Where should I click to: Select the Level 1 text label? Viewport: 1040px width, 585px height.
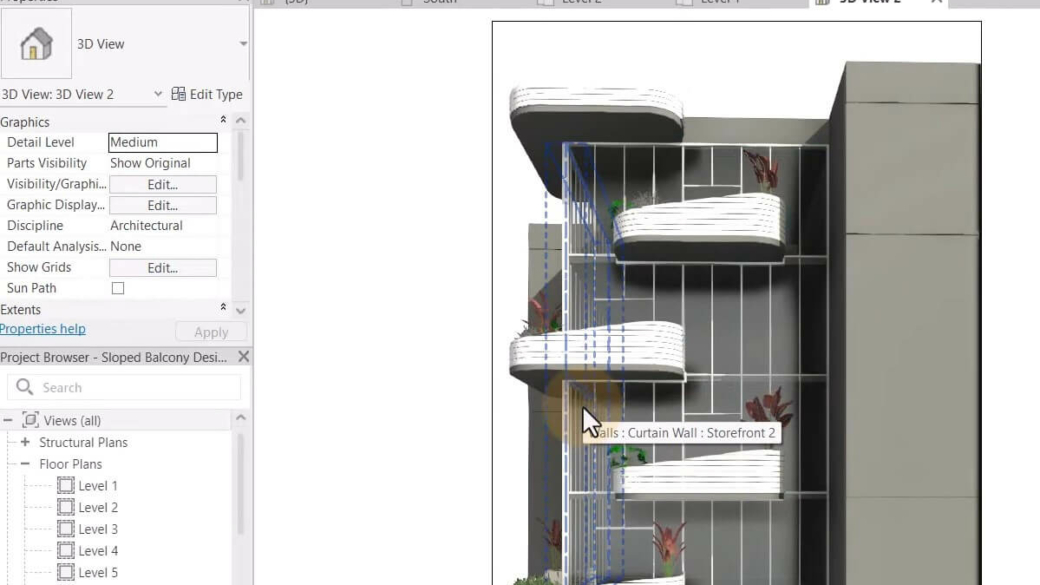point(98,486)
